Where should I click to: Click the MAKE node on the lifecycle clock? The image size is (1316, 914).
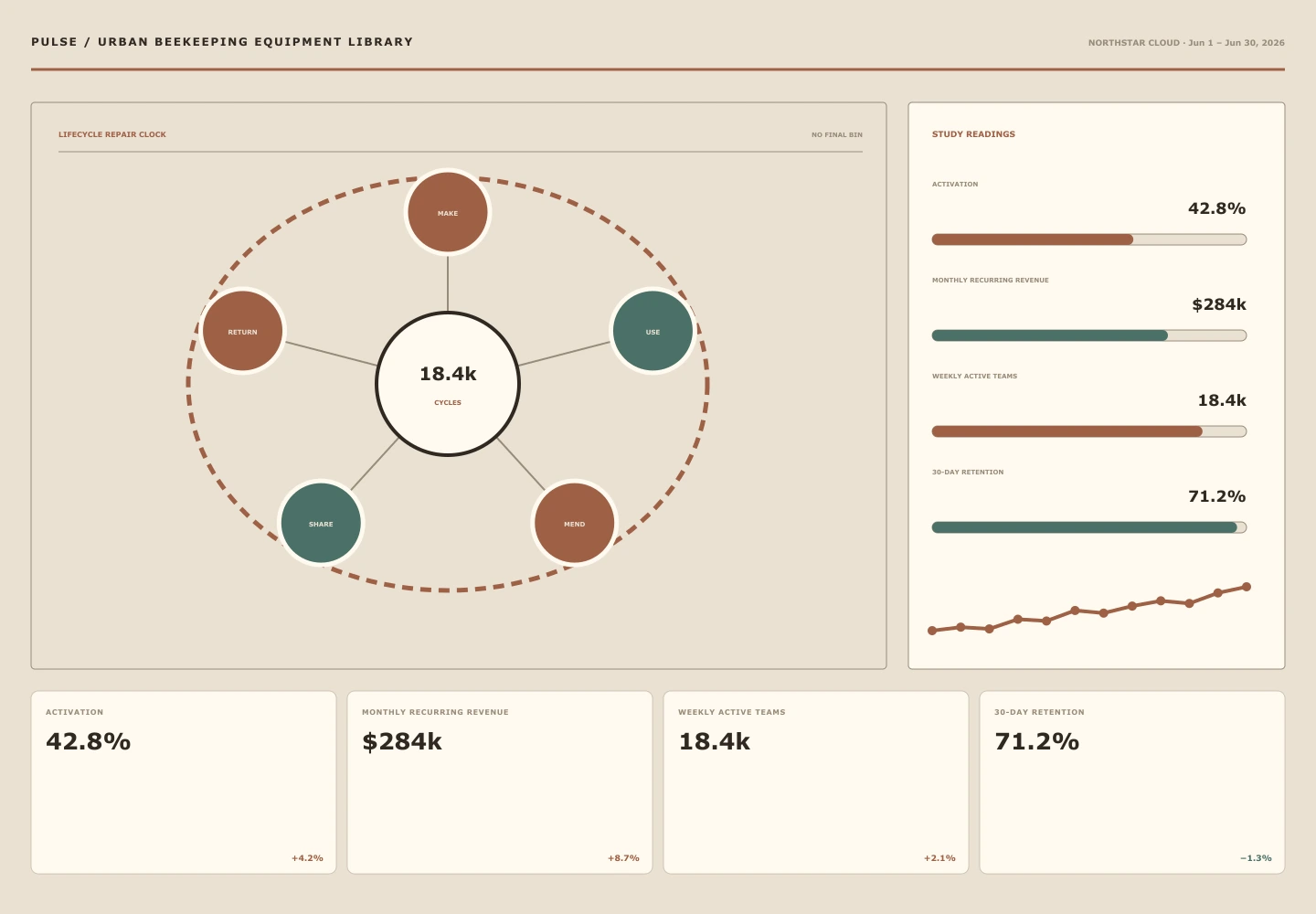click(x=448, y=212)
